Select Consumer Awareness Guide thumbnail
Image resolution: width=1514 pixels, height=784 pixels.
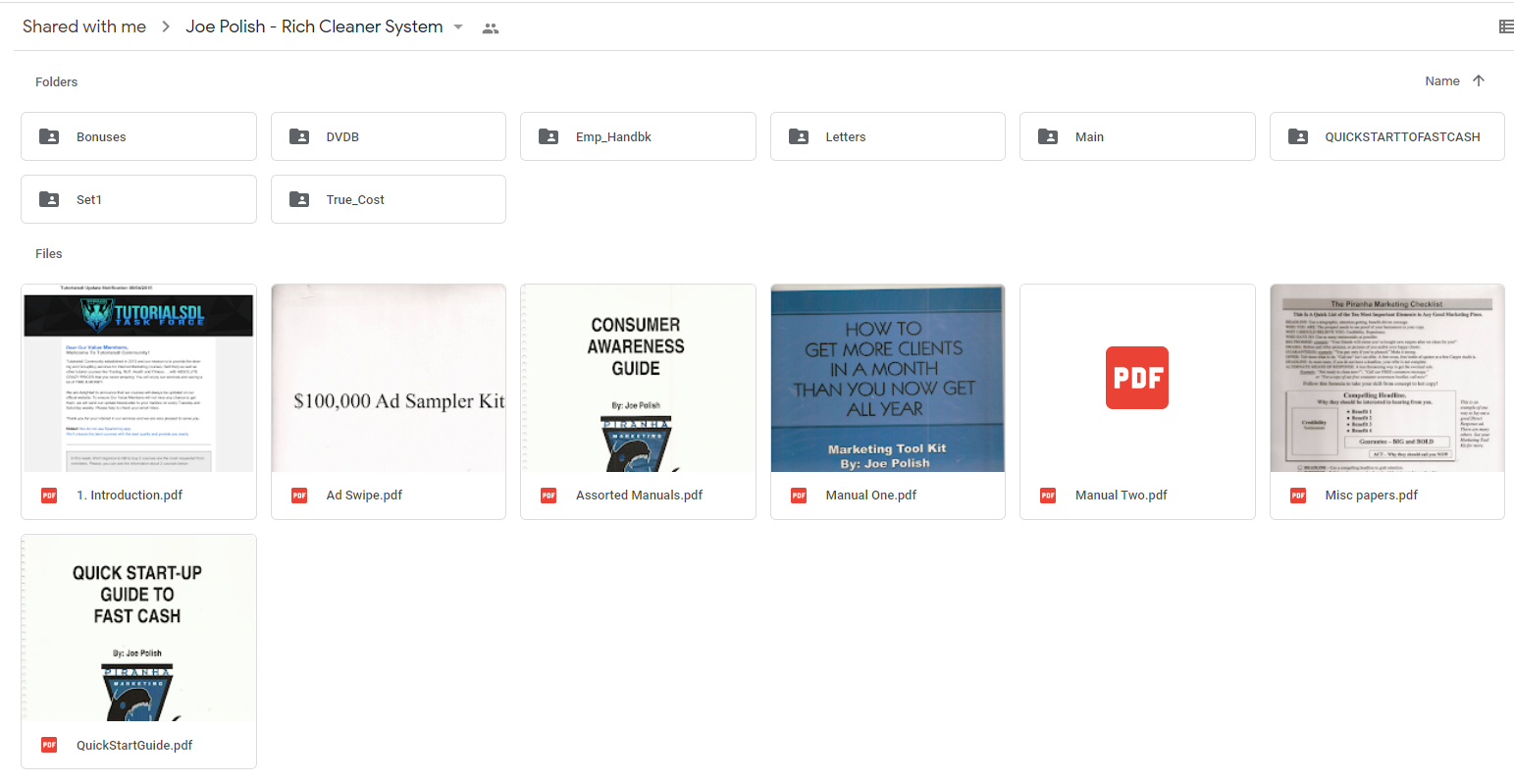pos(638,378)
